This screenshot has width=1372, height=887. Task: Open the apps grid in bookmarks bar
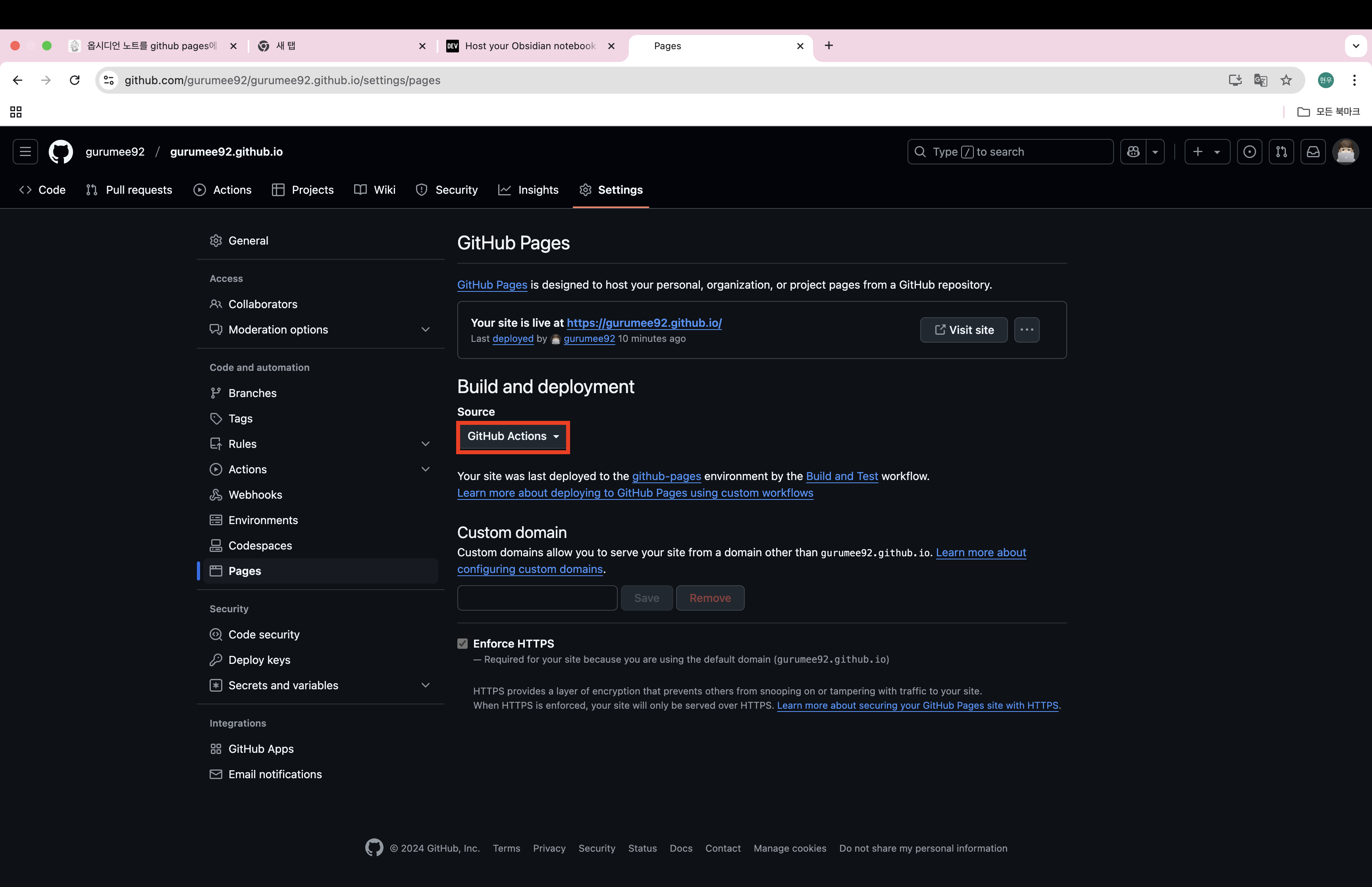click(x=16, y=112)
